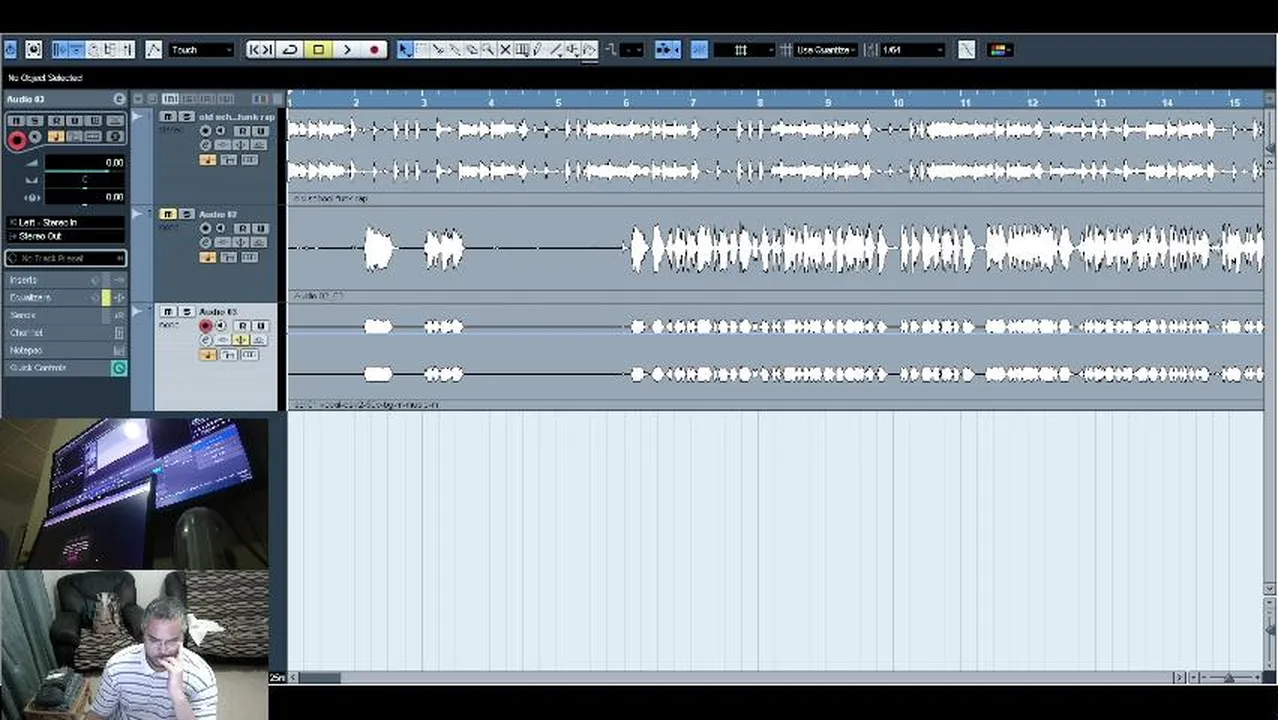This screenshot has height=720, width=1278.
Task: Click the yellow Stop transport button
Action: pos(318,49)
